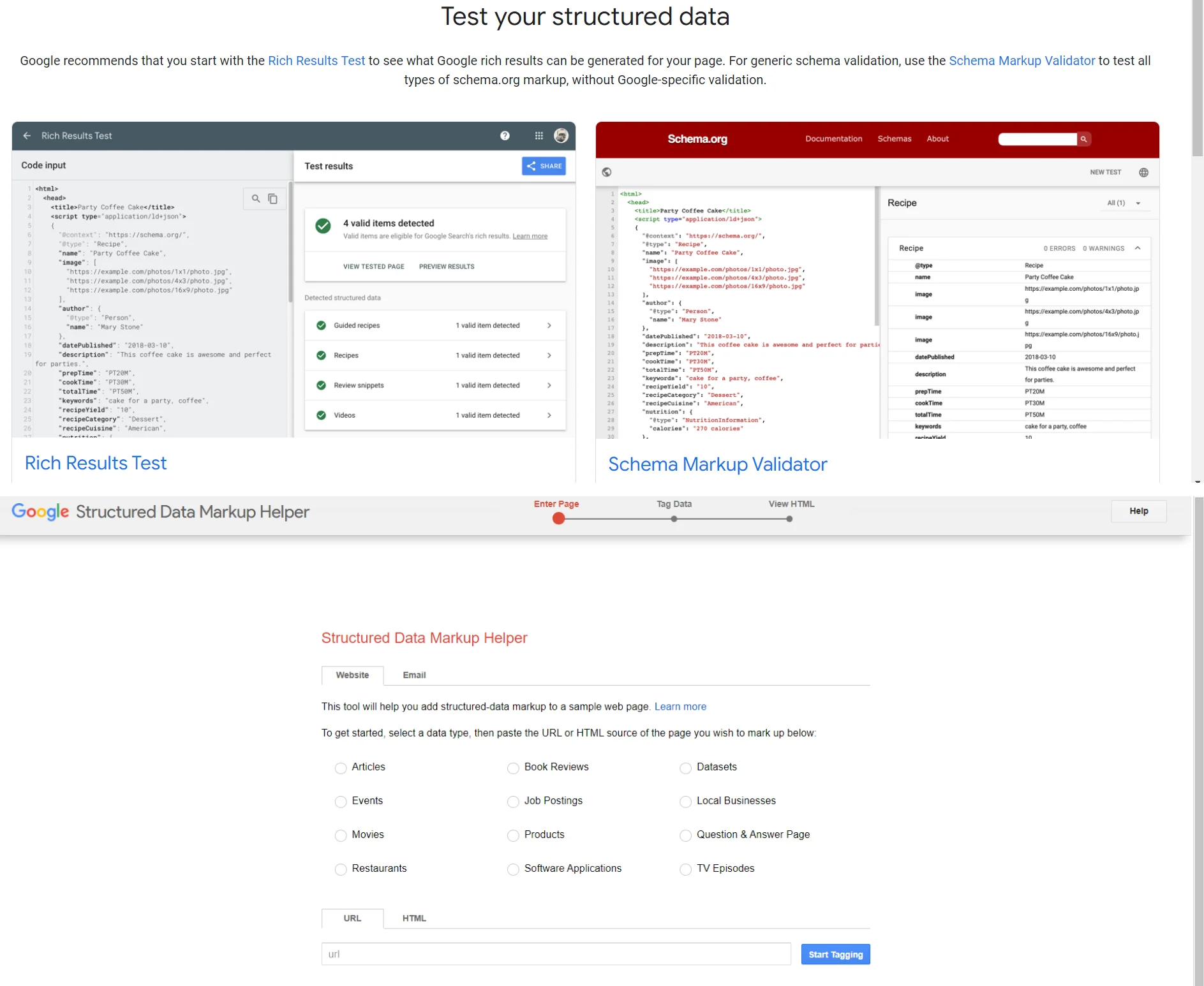
Task: Click the green check icon beside 4 valid items detected
Action: (x=323, y=226)
